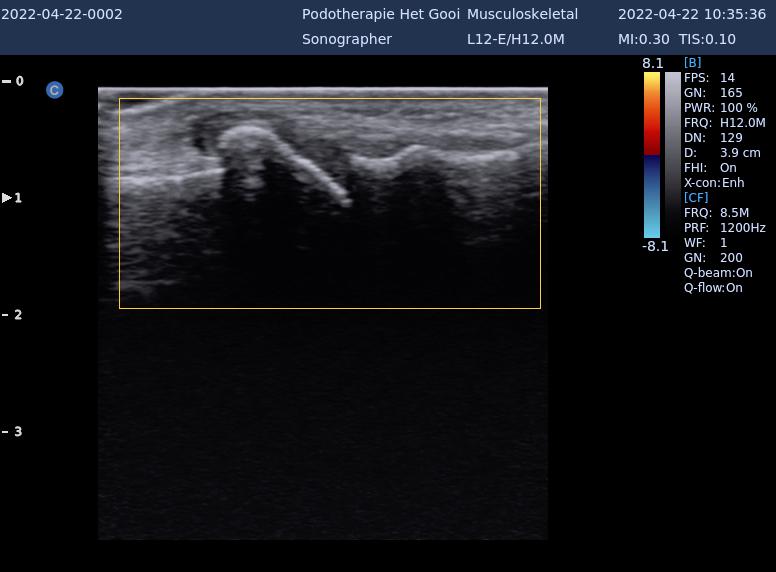The width and height of the screenshot is (776, 572).
Task: Click the exam ID 2022-04-22-0002
Action: [x=62, y=15]
